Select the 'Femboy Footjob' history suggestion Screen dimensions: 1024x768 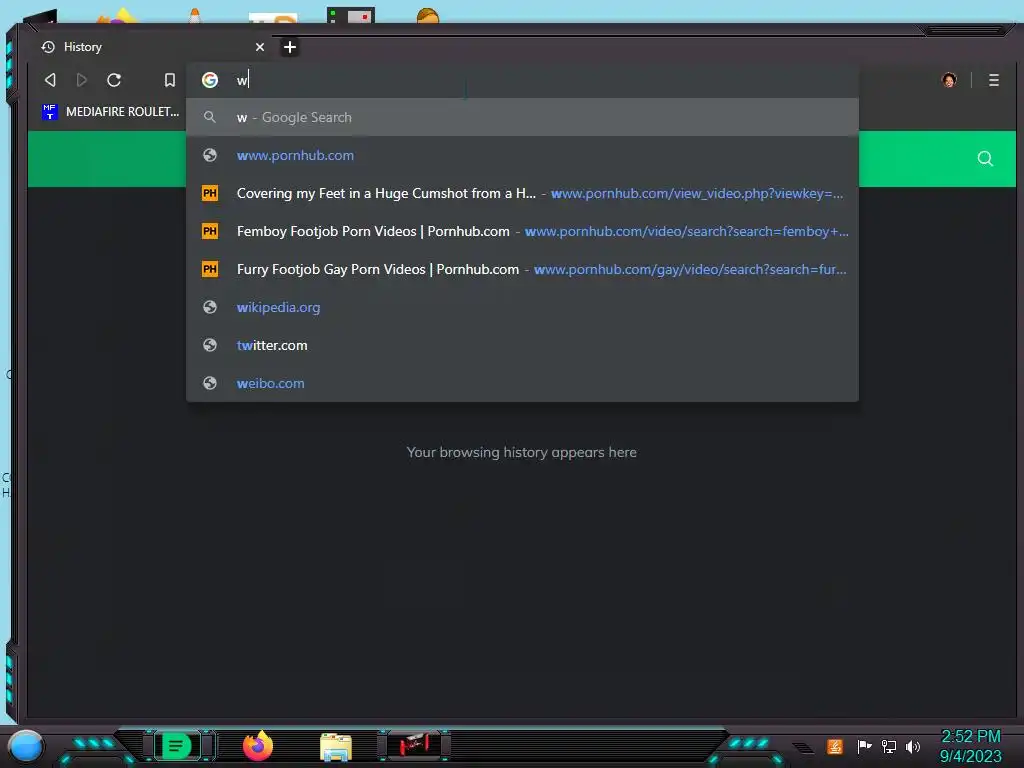[x=522, y=231]
